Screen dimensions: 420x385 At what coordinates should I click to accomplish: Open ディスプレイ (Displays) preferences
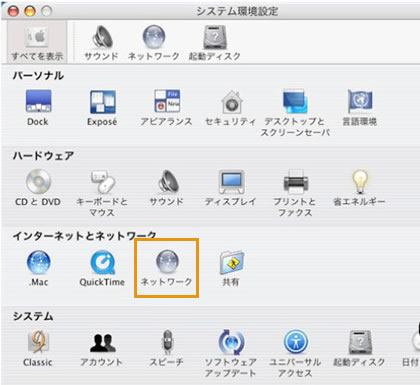(x=231, y=187)
